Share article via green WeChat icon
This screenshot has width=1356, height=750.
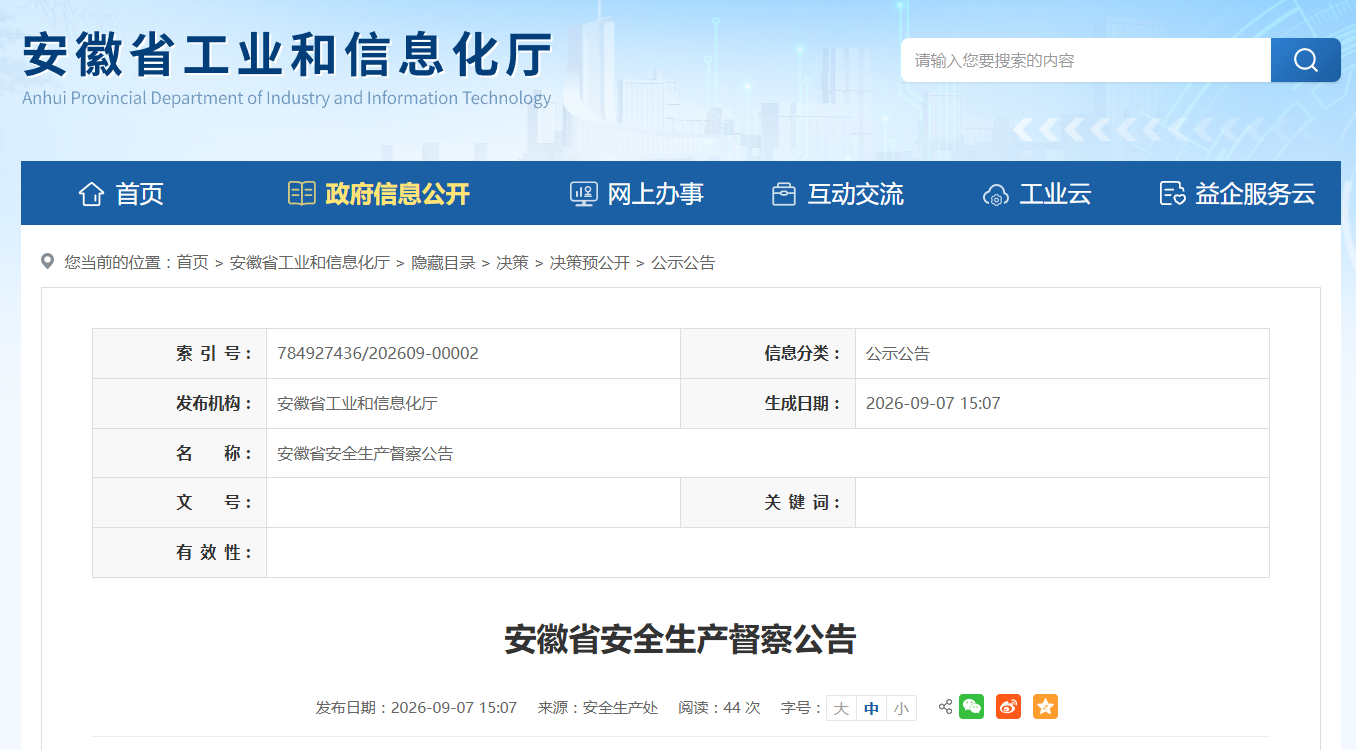coord(971,707)
